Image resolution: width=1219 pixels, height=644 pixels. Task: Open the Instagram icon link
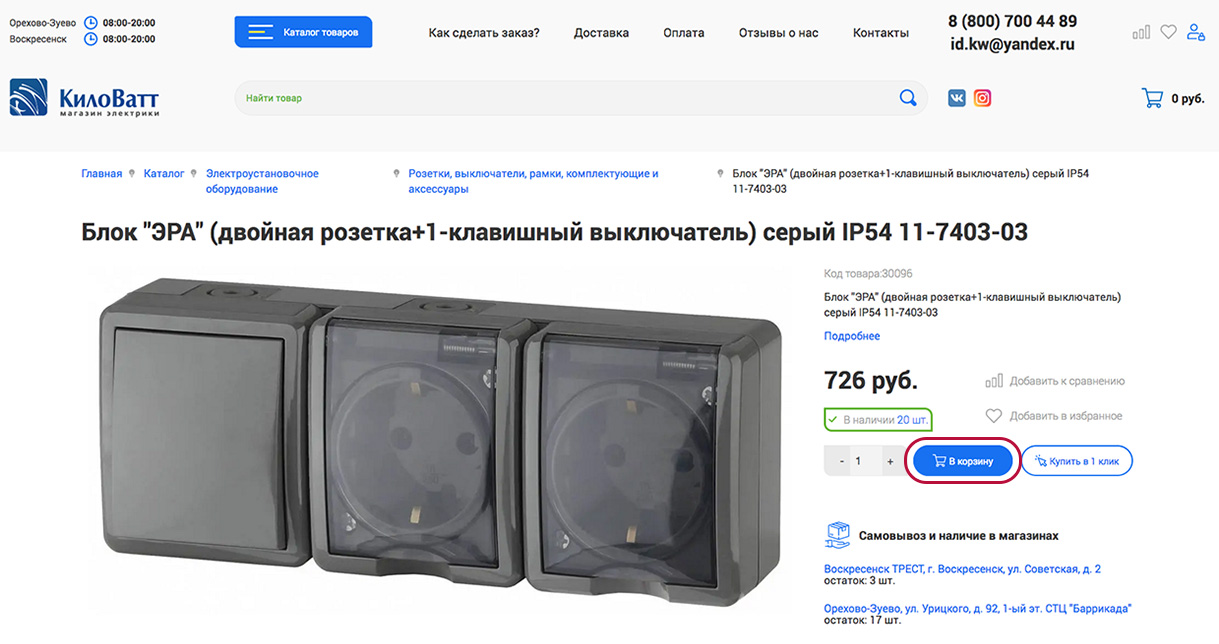click(x=983, y=98)
